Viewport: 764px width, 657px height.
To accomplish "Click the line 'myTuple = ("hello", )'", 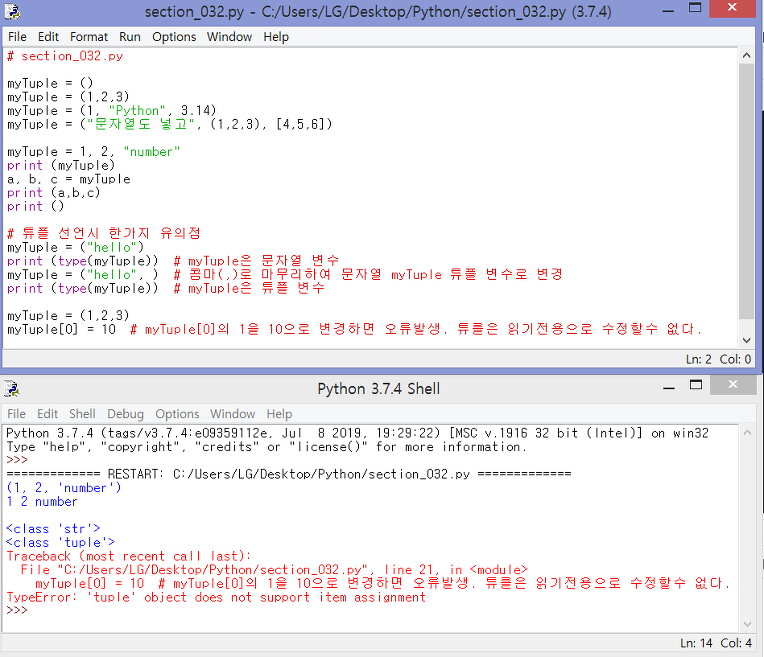I will 83,274.
